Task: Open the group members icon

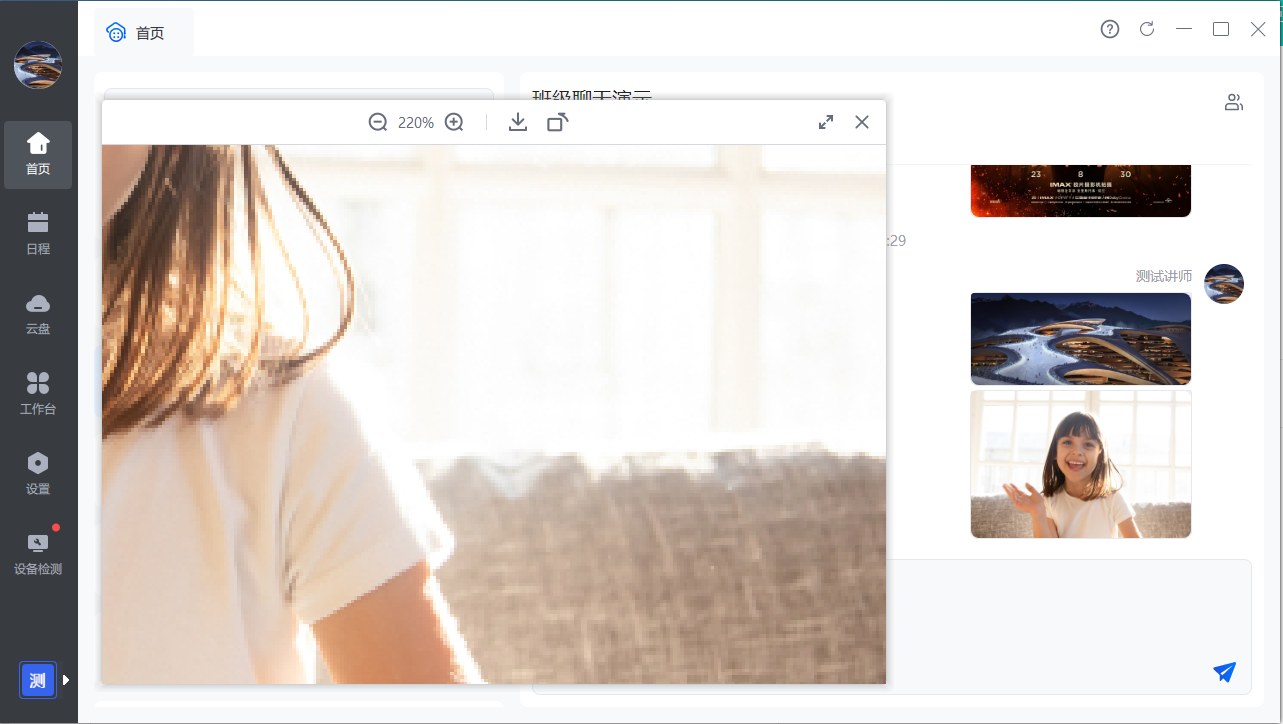Action: (1234, 102)
